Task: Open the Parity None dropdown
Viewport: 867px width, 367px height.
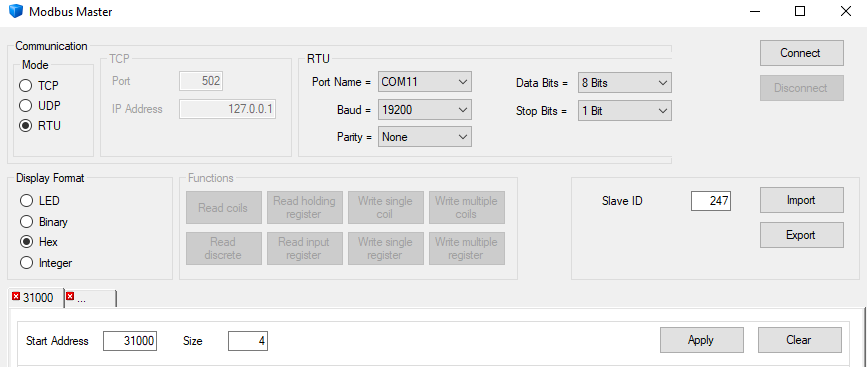Action: [x=425, y=137]
